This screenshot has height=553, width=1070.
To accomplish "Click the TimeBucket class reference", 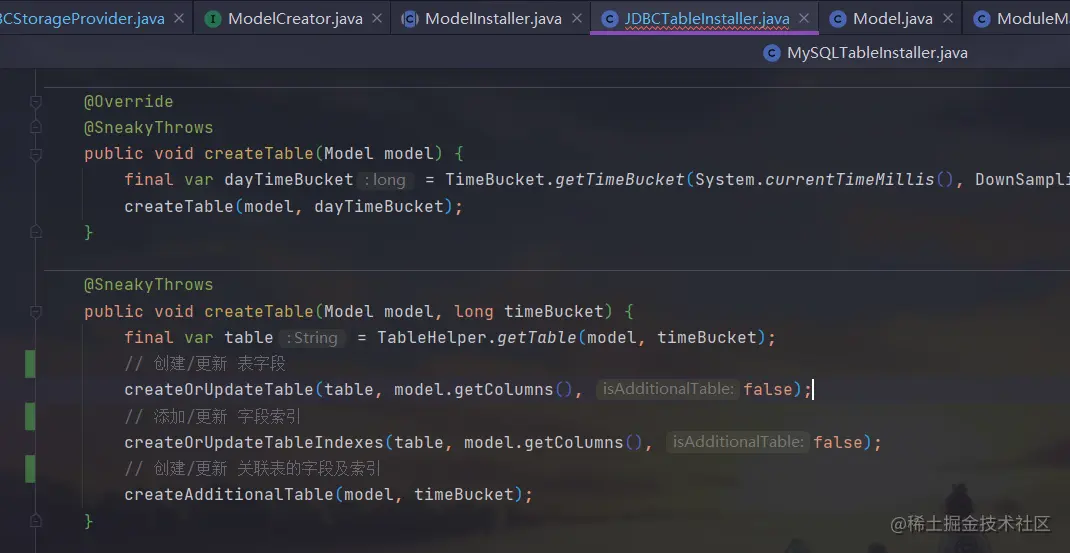I will click(495, 180).
